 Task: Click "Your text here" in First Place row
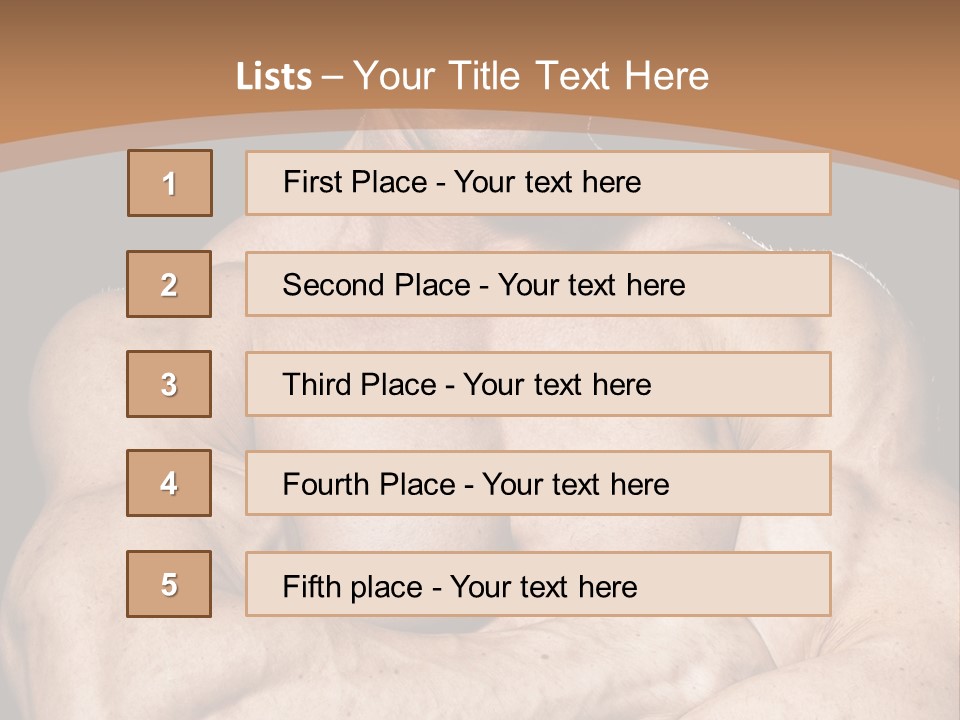tap(547, 182)
